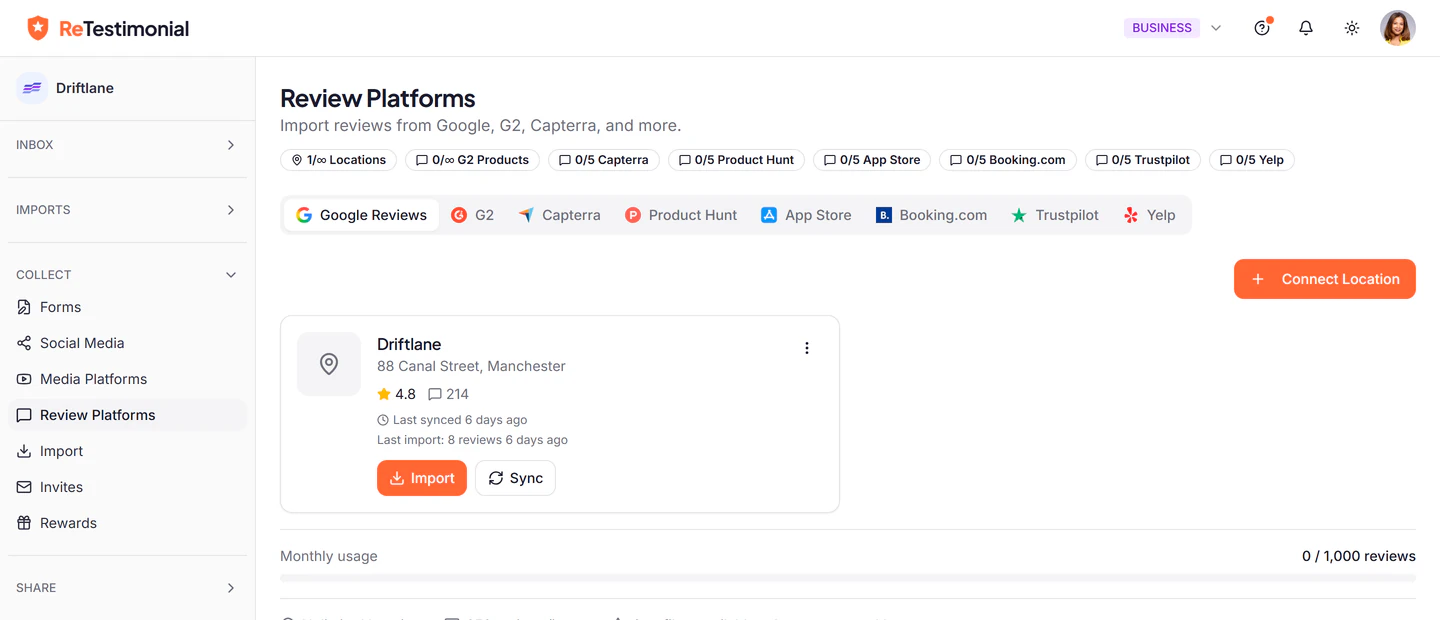Switch to App Store tab

tap(806, 215)
